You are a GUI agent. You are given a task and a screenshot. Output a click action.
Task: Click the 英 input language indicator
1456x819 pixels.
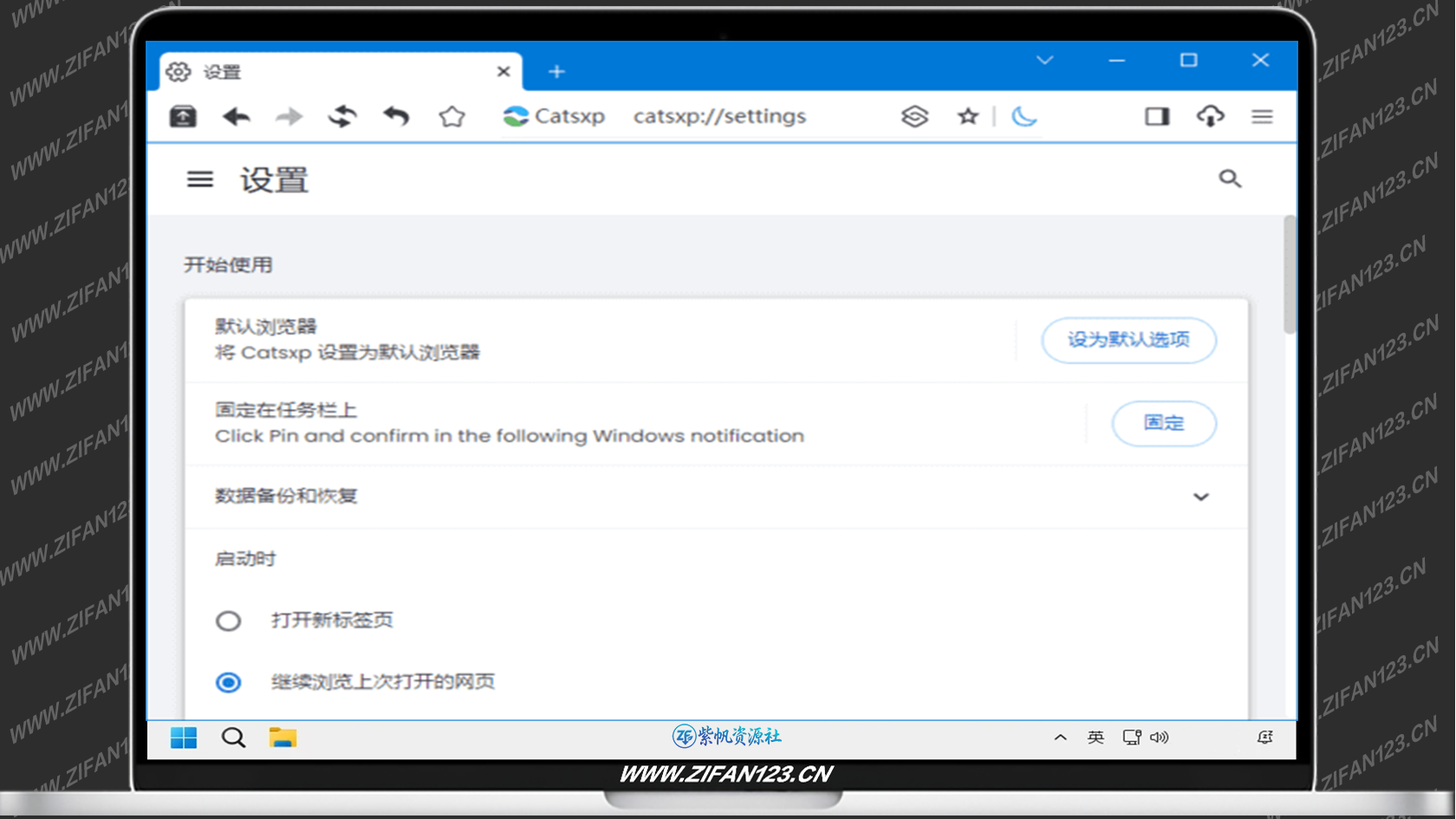pos(1095,738)
